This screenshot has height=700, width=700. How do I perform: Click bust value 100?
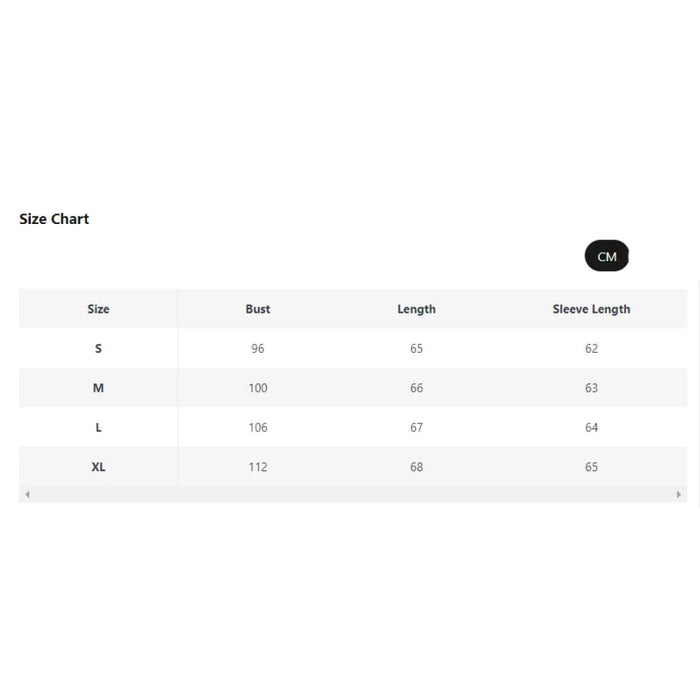click(258, 388)
